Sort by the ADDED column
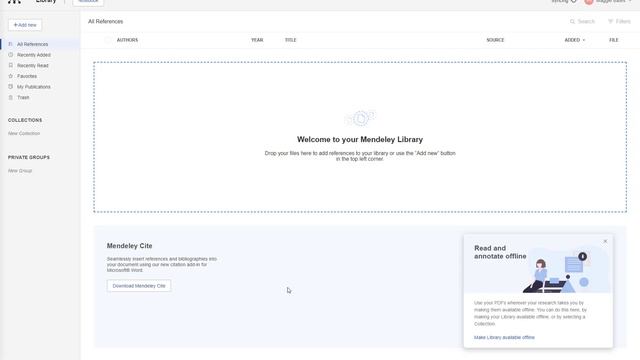This screenshot has height=360, width=640. pyautogui.click(x=572, y=40)
